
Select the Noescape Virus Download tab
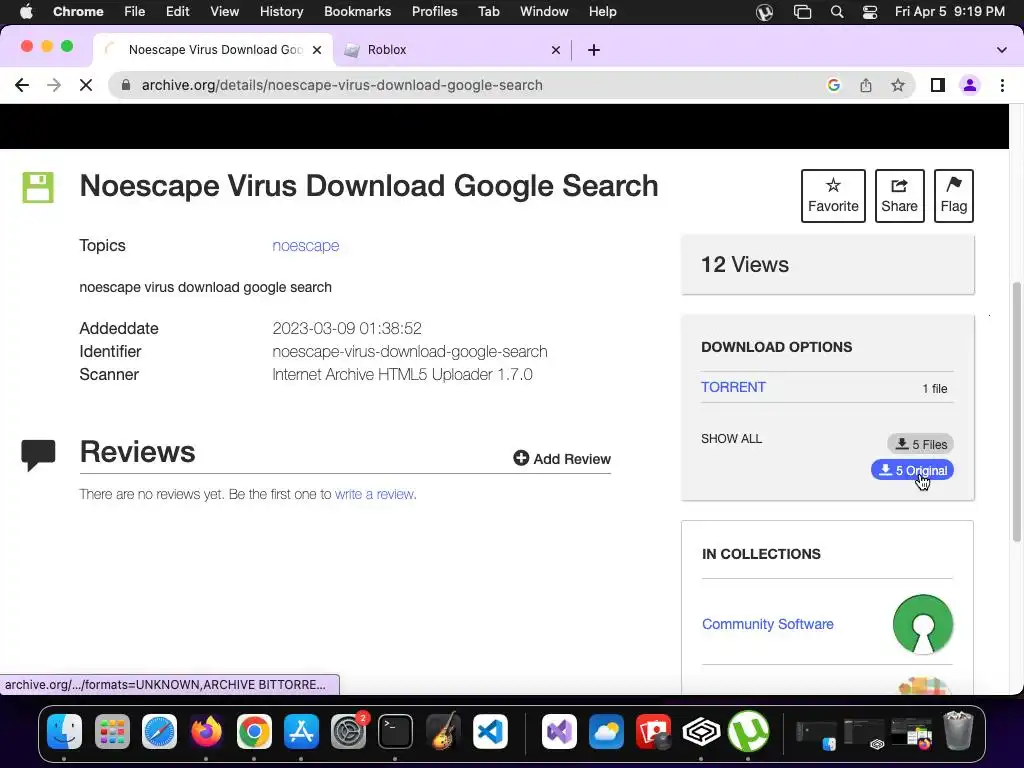click(x=213, y=50)
